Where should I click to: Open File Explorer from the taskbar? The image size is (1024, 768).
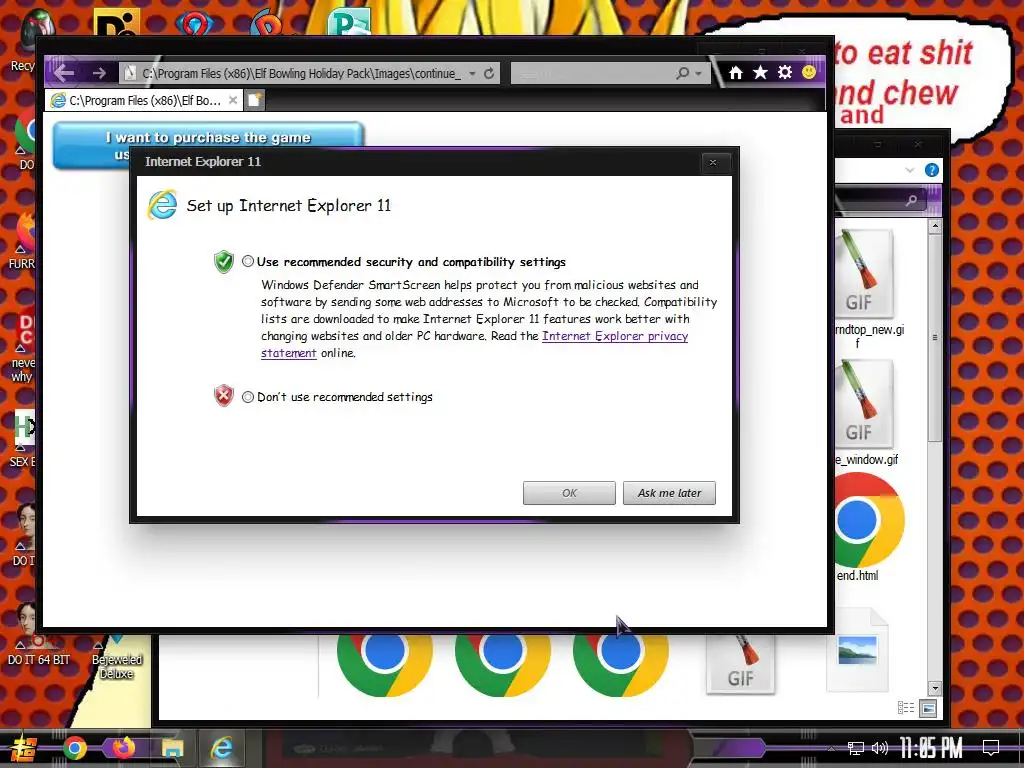pyautogui.click(x=172, y=748)
